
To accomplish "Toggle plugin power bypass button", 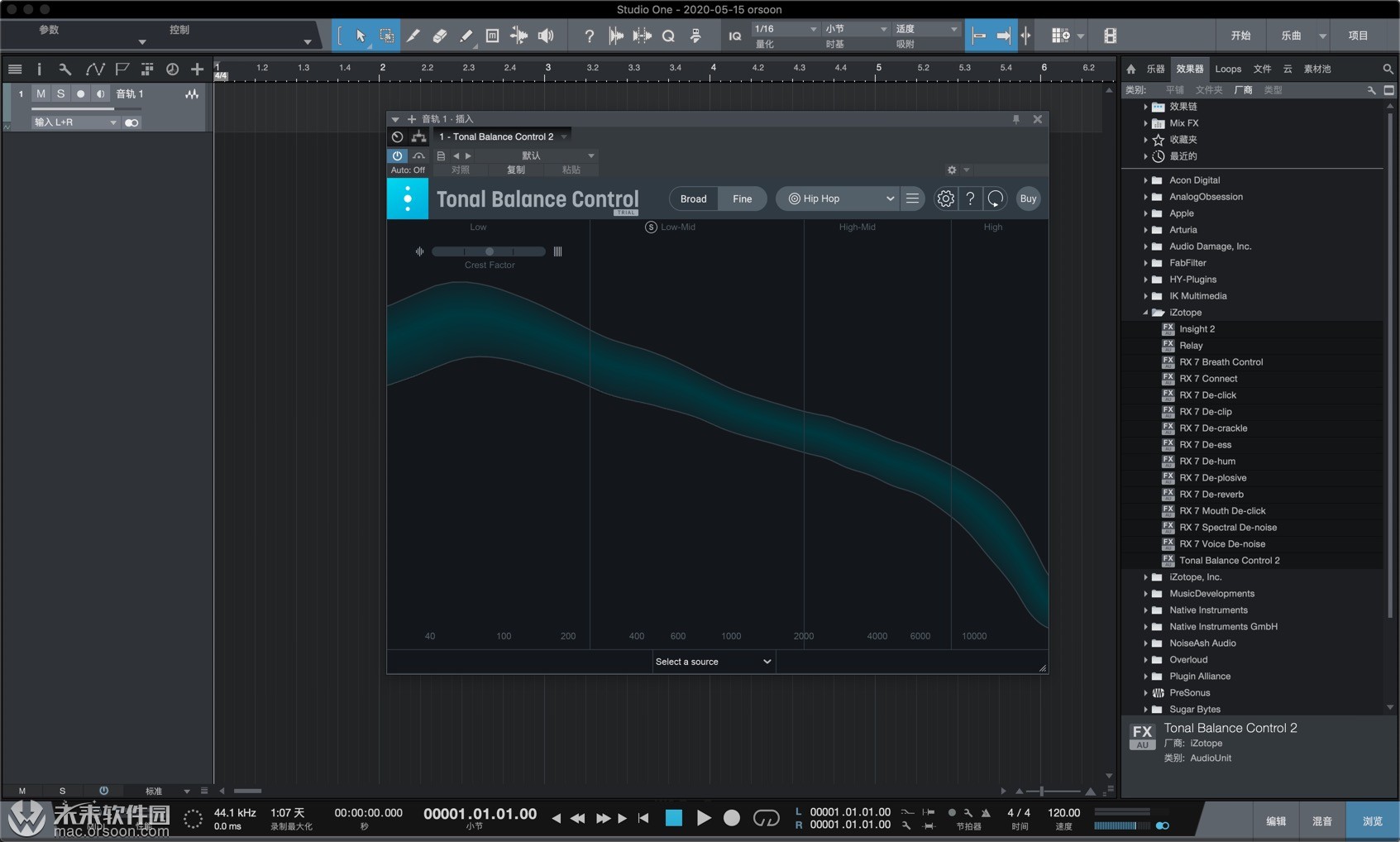I will (398, 155).
